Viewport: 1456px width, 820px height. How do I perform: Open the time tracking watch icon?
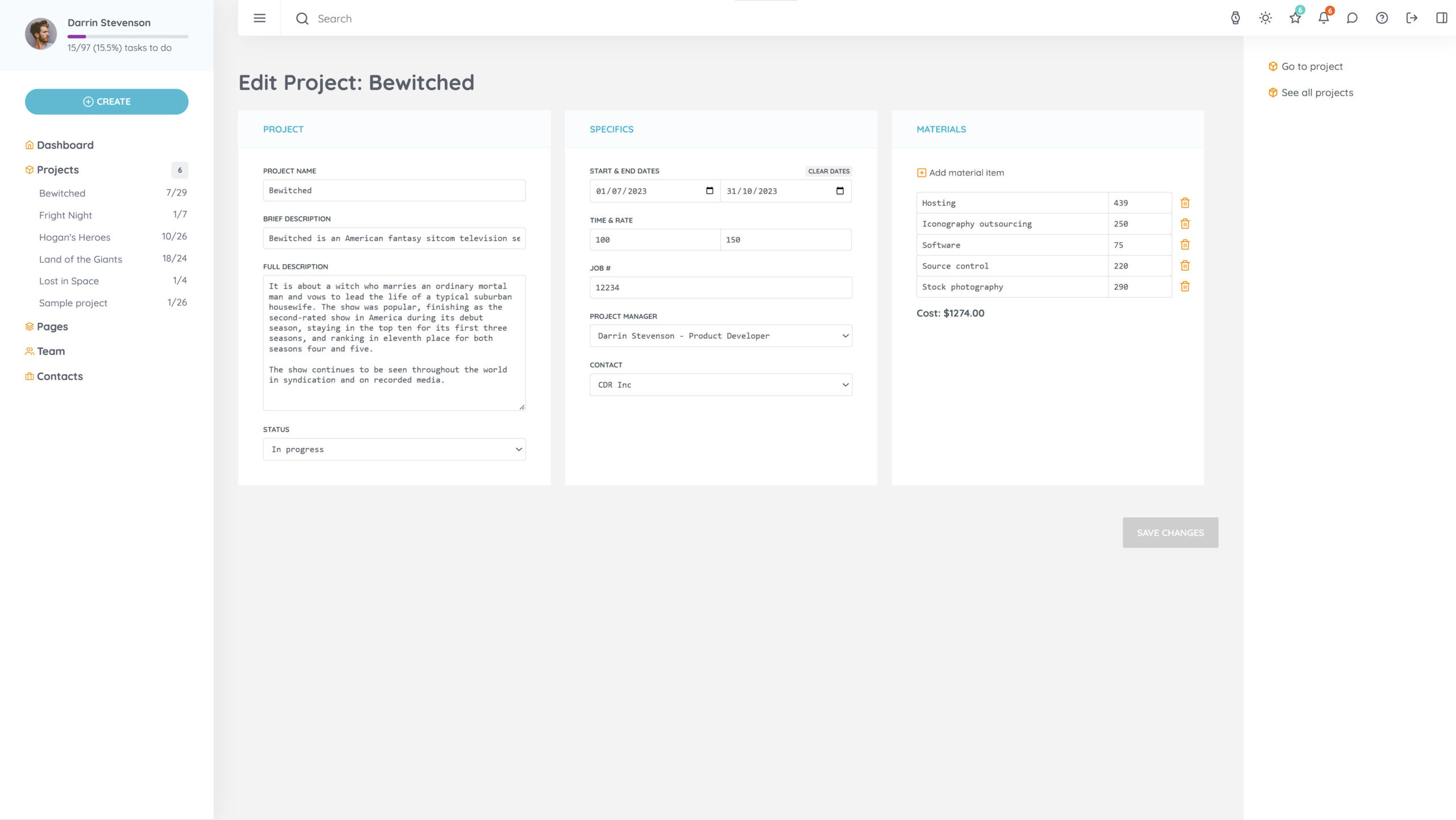point(1235,18)
